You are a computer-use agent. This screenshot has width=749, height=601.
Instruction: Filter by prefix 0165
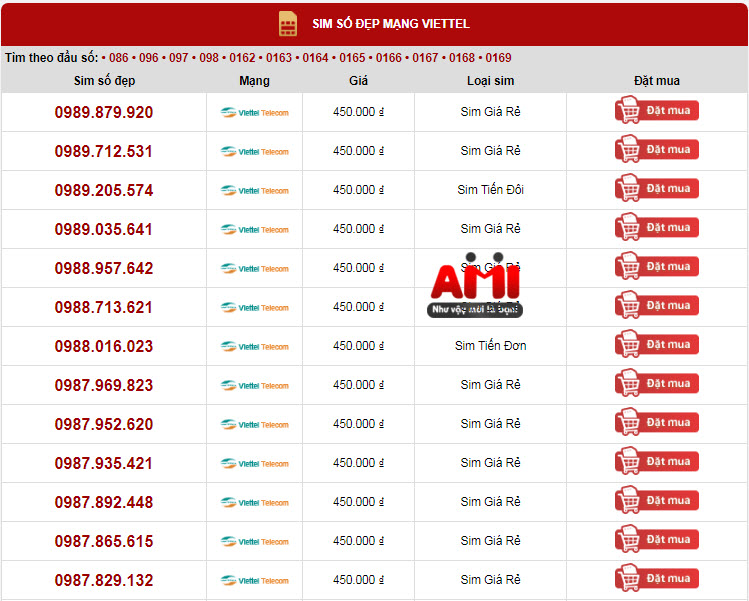point(352,58)
